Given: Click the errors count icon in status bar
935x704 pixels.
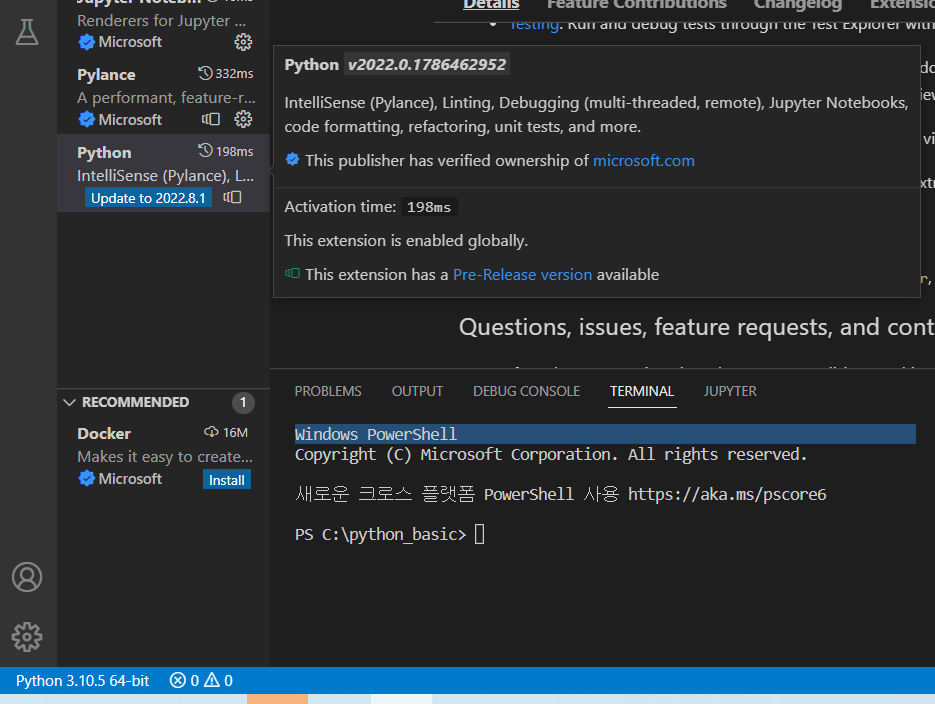Looking at the screenshot, I should [178, 680].
